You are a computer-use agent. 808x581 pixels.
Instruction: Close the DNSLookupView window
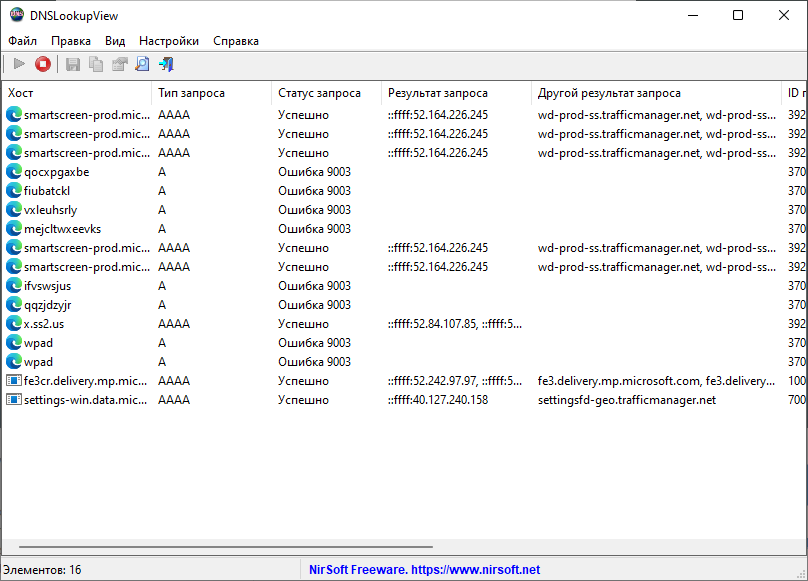[x=784, y=15]
